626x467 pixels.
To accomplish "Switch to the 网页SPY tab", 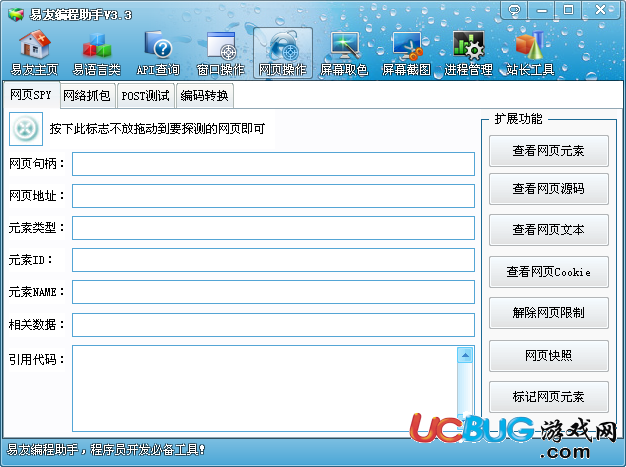I will click(31, 95).
